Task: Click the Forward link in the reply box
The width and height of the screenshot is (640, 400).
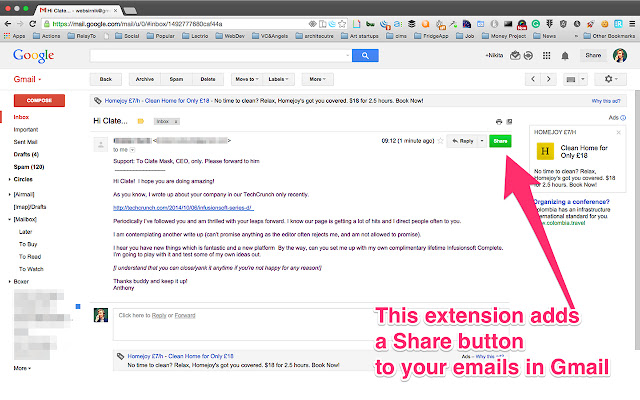Action: (185, 316)
